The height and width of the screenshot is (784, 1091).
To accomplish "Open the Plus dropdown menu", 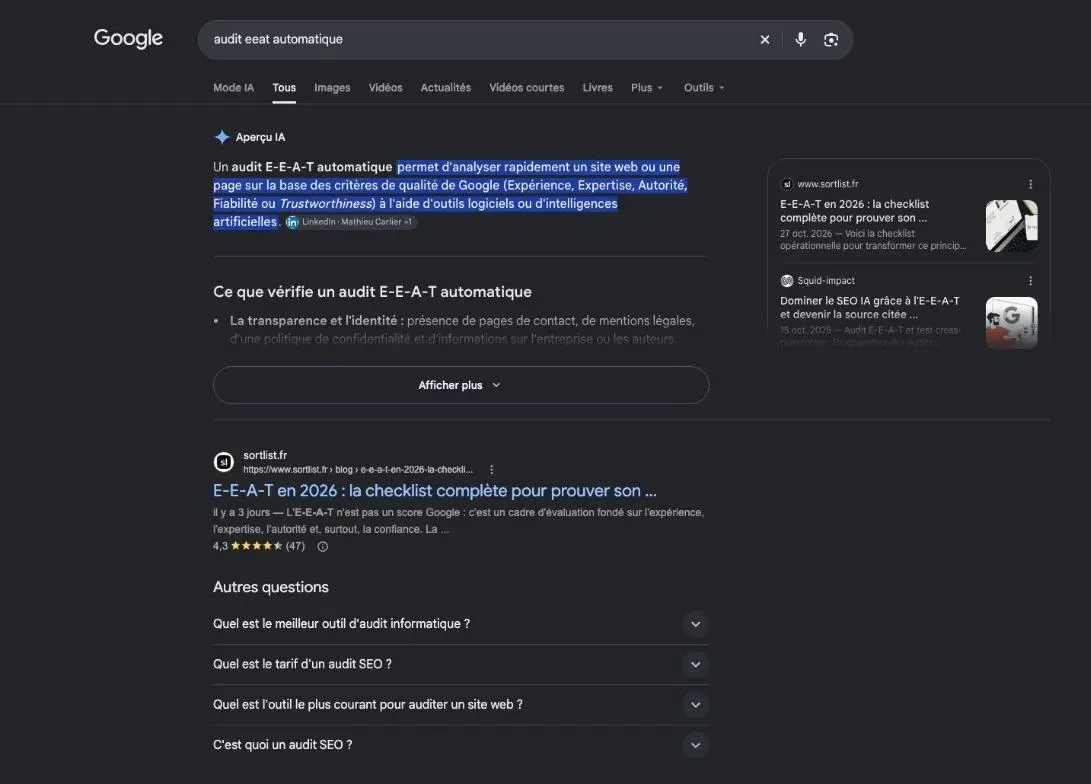I will click(x=646, y=88).
